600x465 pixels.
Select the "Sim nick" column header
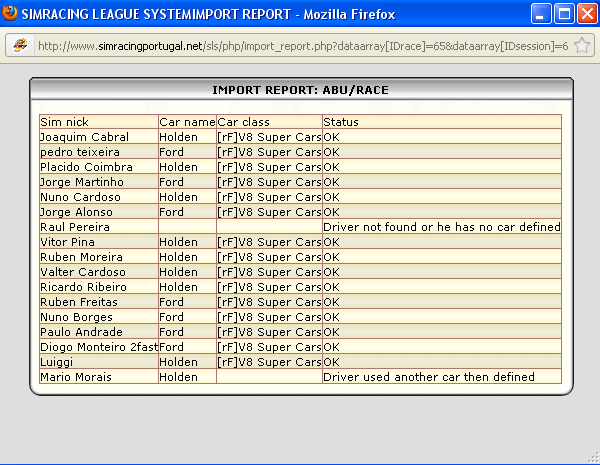[64, 122]
